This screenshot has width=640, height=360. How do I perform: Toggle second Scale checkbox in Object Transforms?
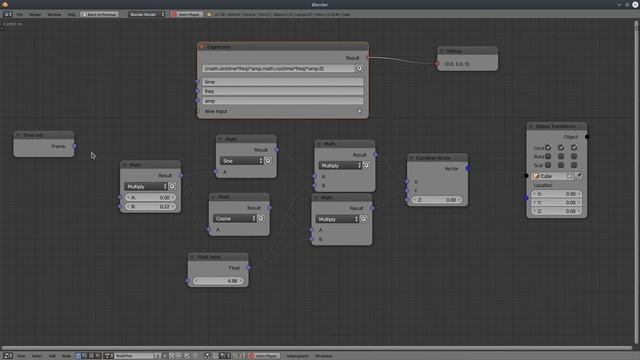coord(561,165)
